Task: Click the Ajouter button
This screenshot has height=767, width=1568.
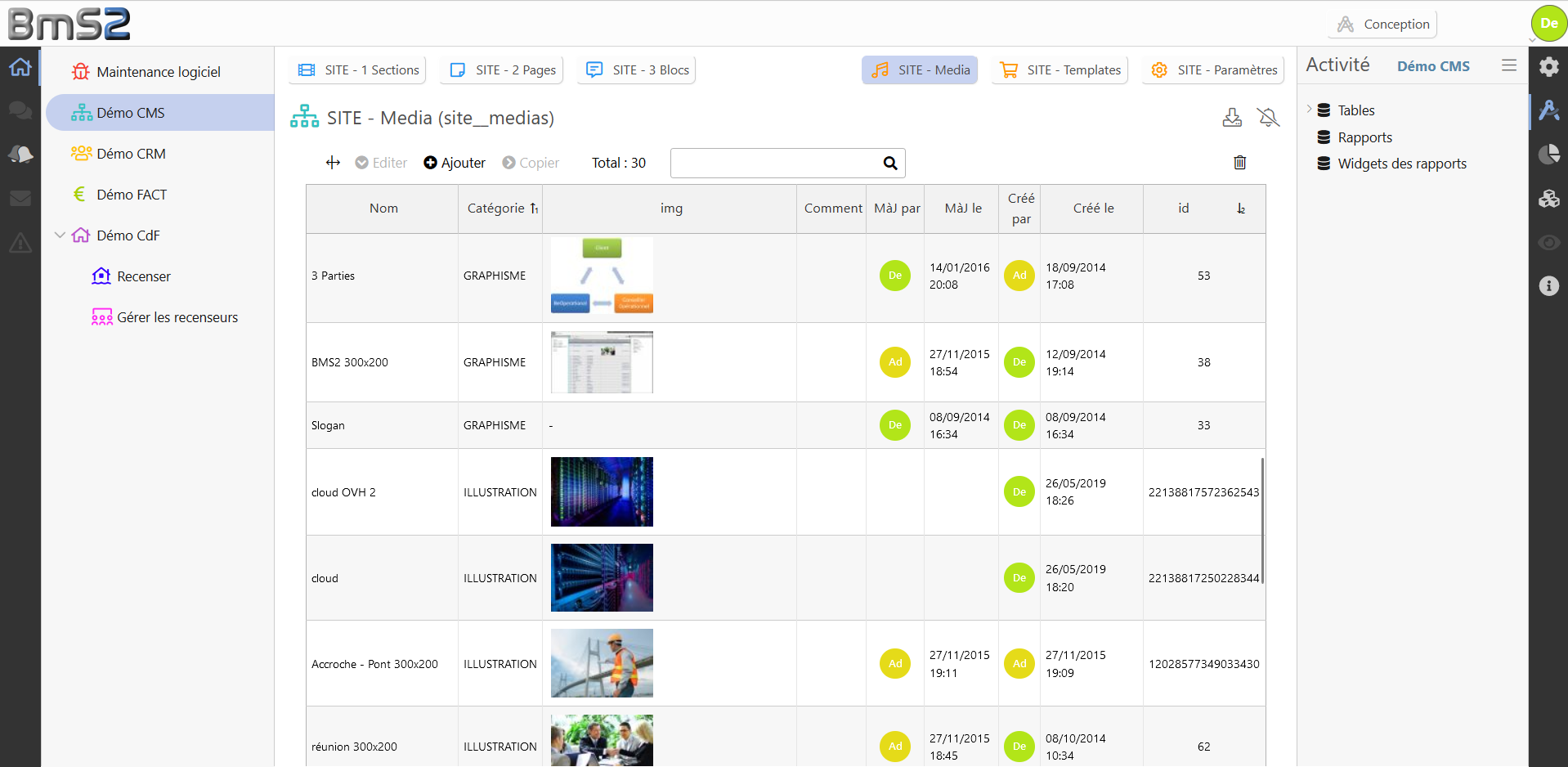Action: pos(455,163)
